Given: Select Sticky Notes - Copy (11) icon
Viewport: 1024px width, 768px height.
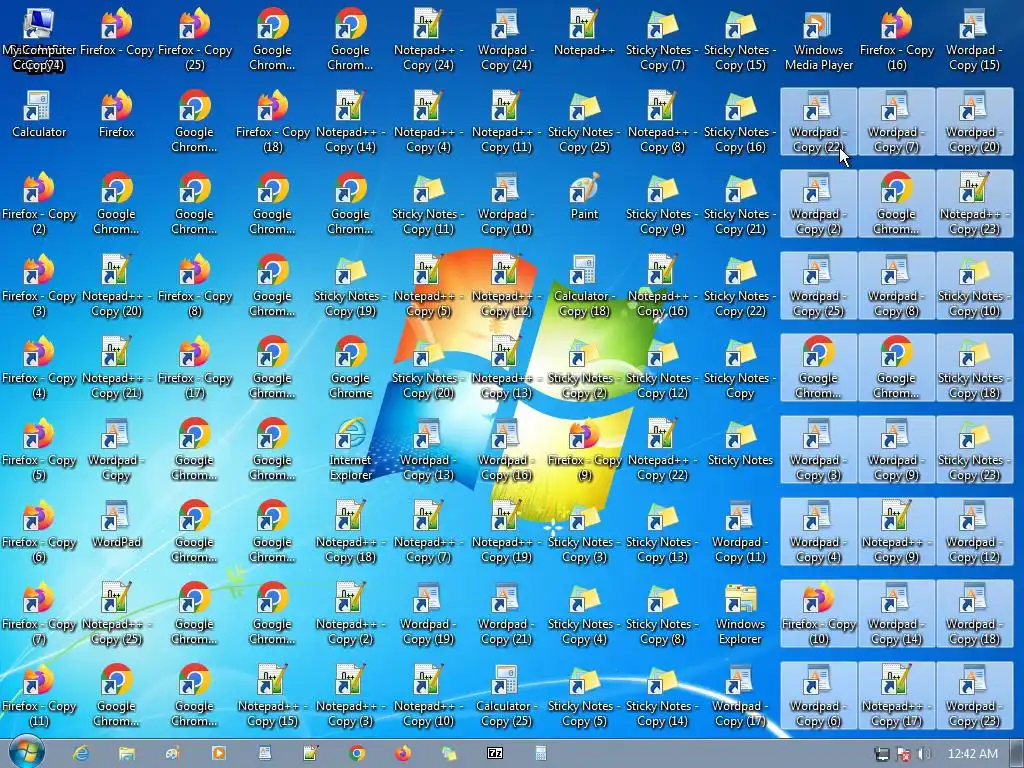Looking at the screenshot, I should [428, 204].
